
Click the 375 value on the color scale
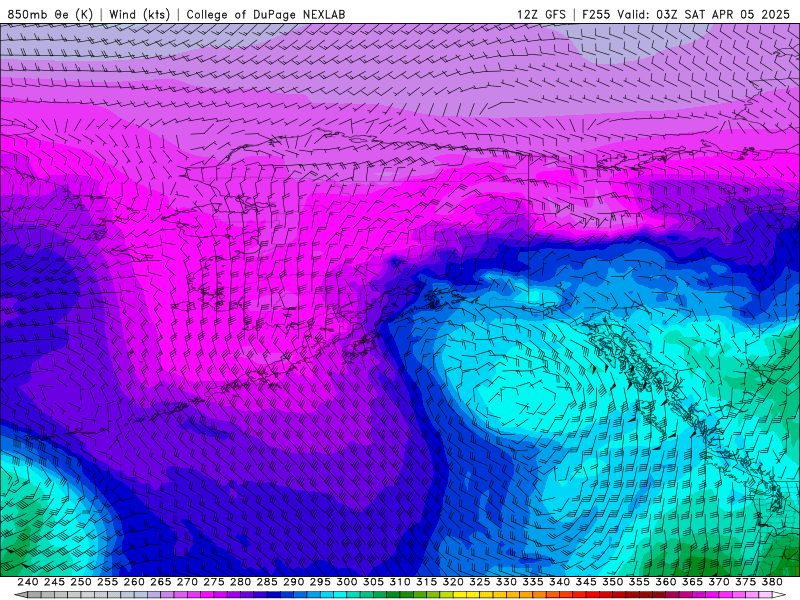click(745, 582)
